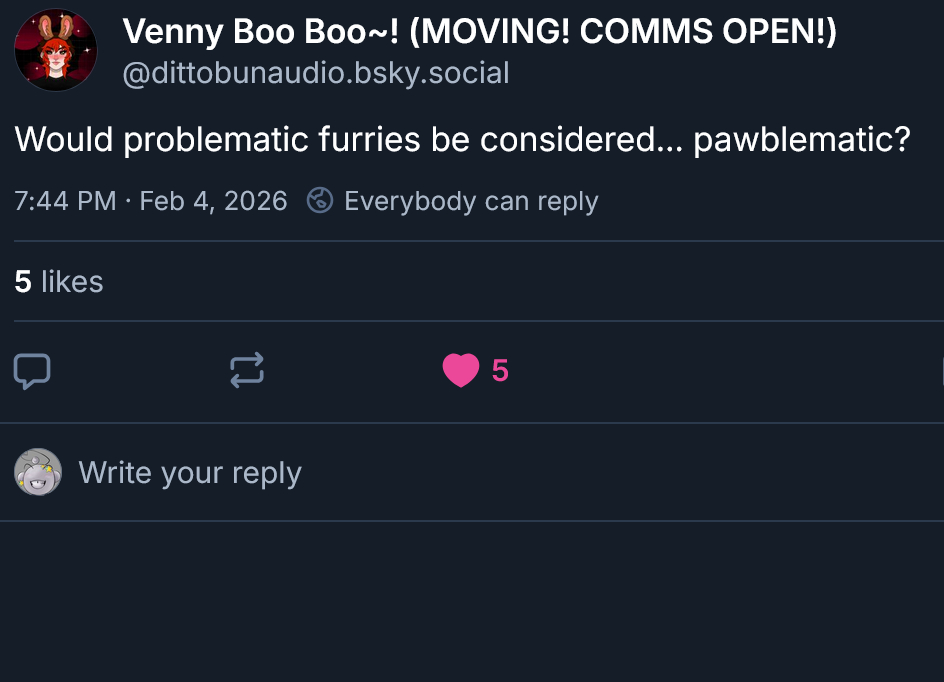Image resolution: width=944 pixels, height=682 pixels.
Task: Click the word "pawblematic?" in the post
Action: pos(802,140)
